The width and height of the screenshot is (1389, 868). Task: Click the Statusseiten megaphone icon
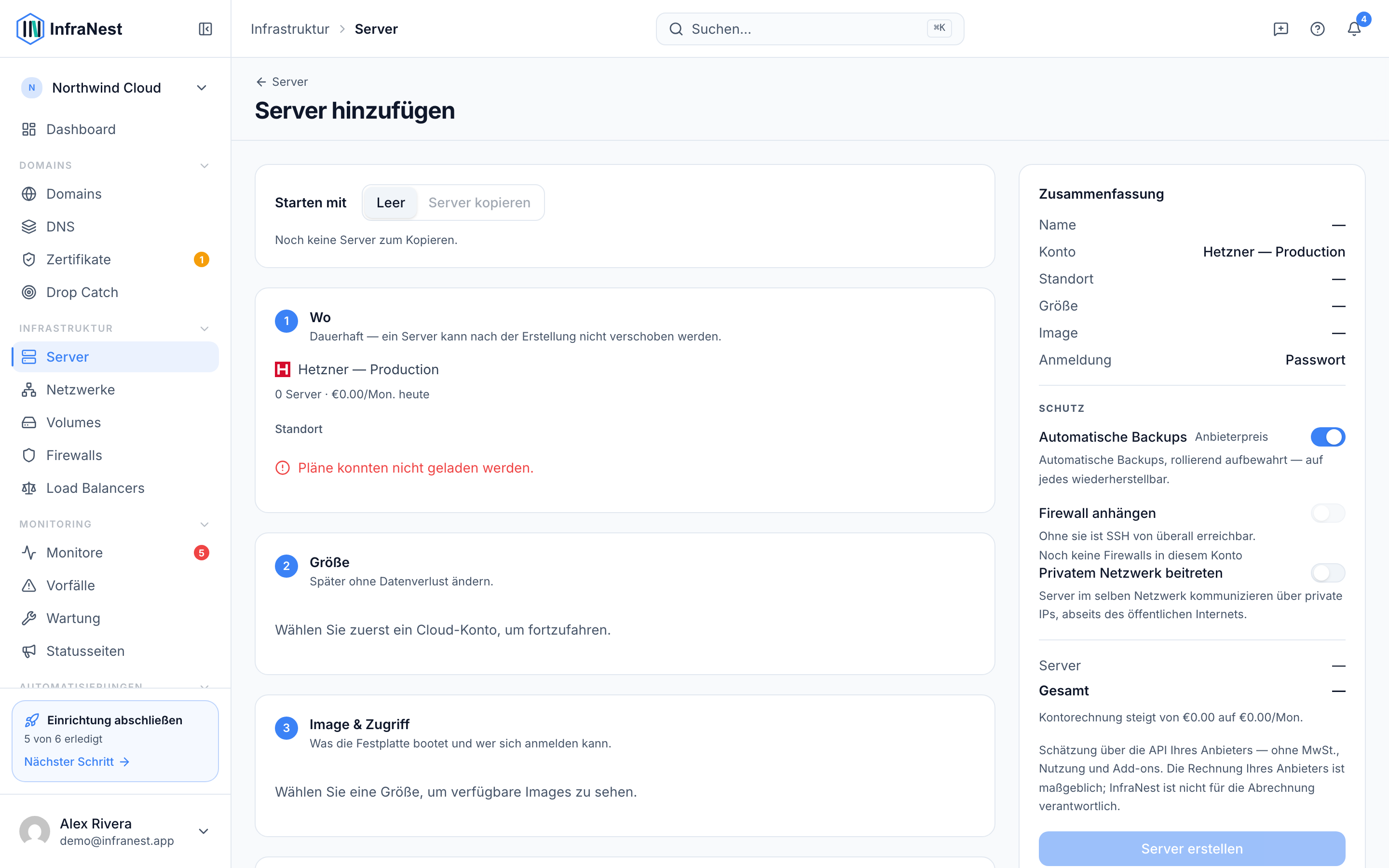[29, 651]
